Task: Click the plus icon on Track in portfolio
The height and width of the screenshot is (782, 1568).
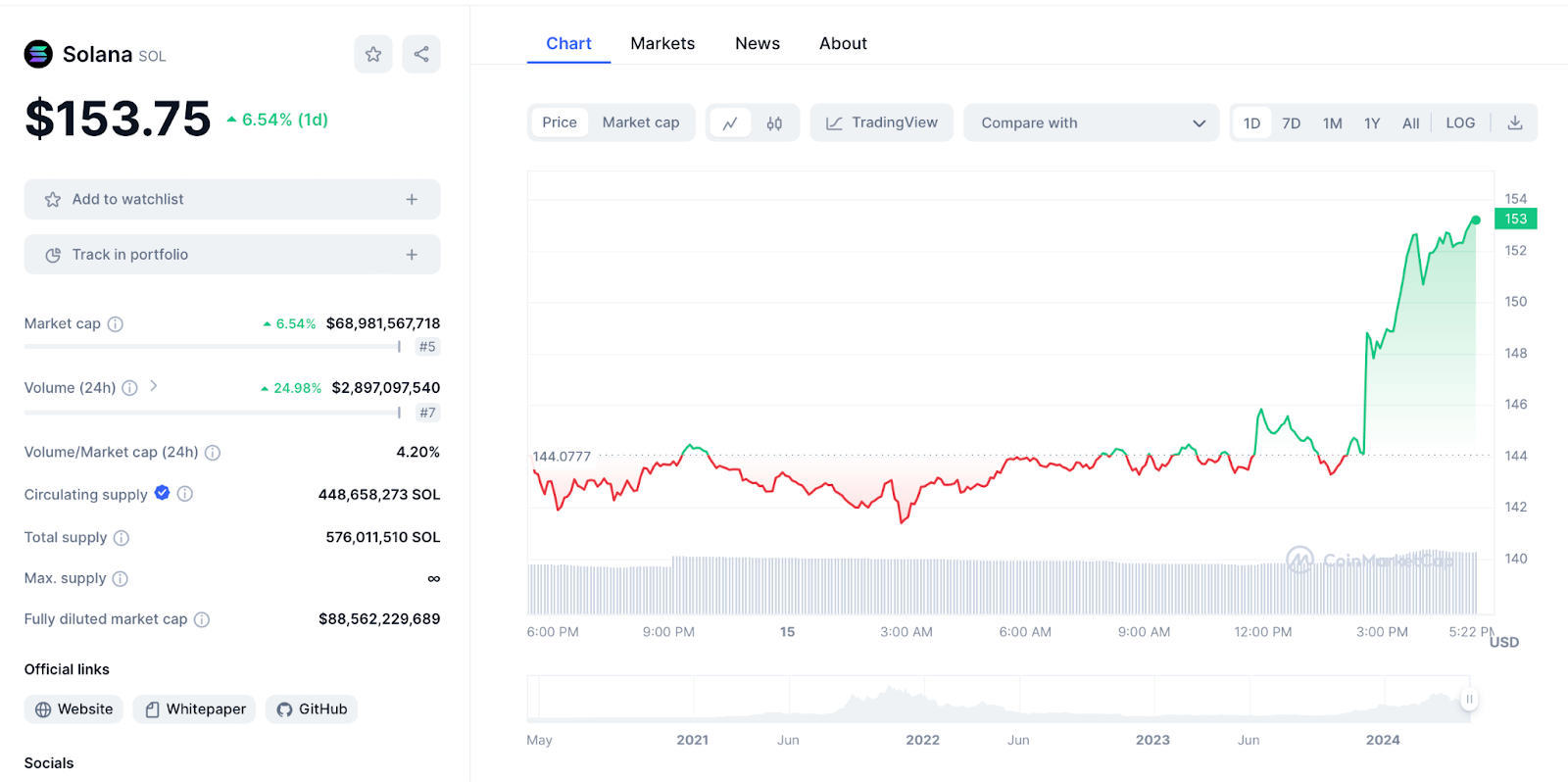Action: [x=412, y=255]
